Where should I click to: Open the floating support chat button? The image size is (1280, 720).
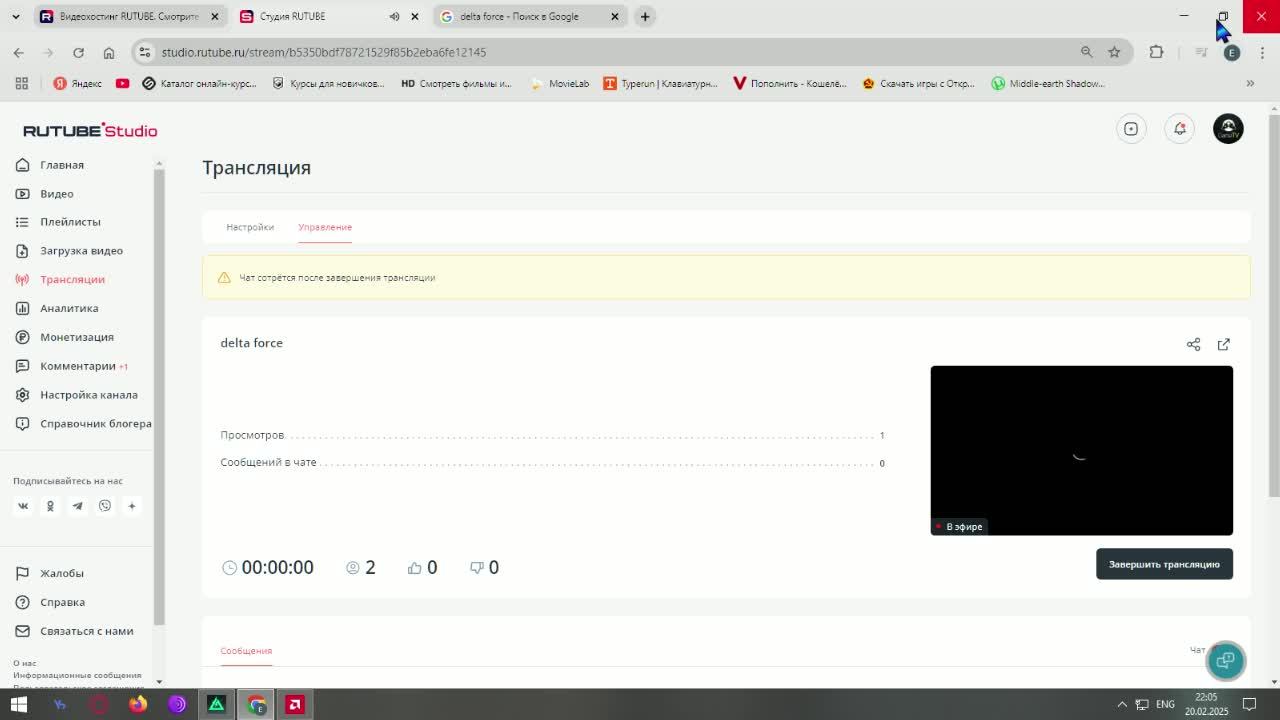[1226, 660]
